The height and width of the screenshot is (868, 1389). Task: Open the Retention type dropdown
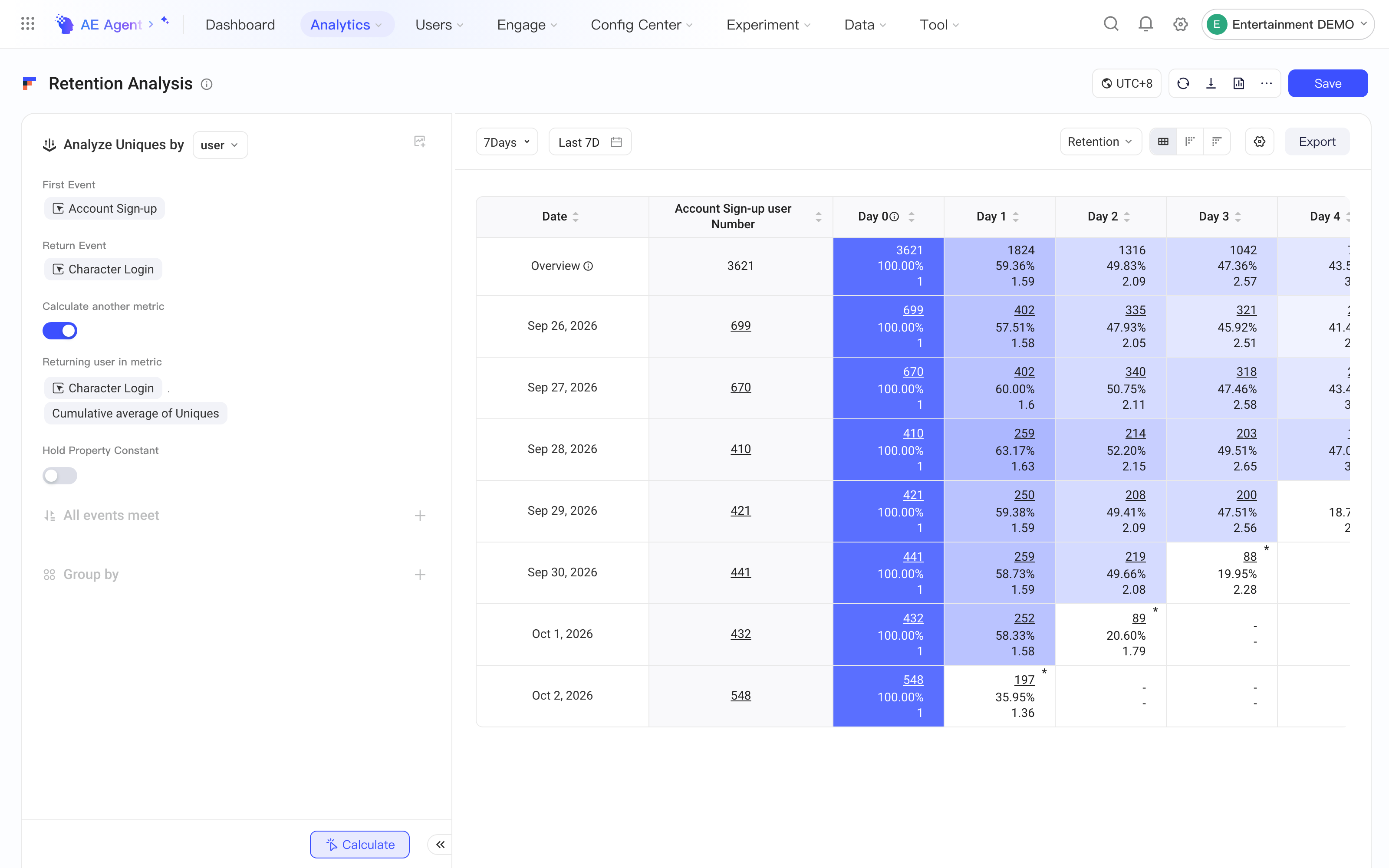pos(1100,142)
